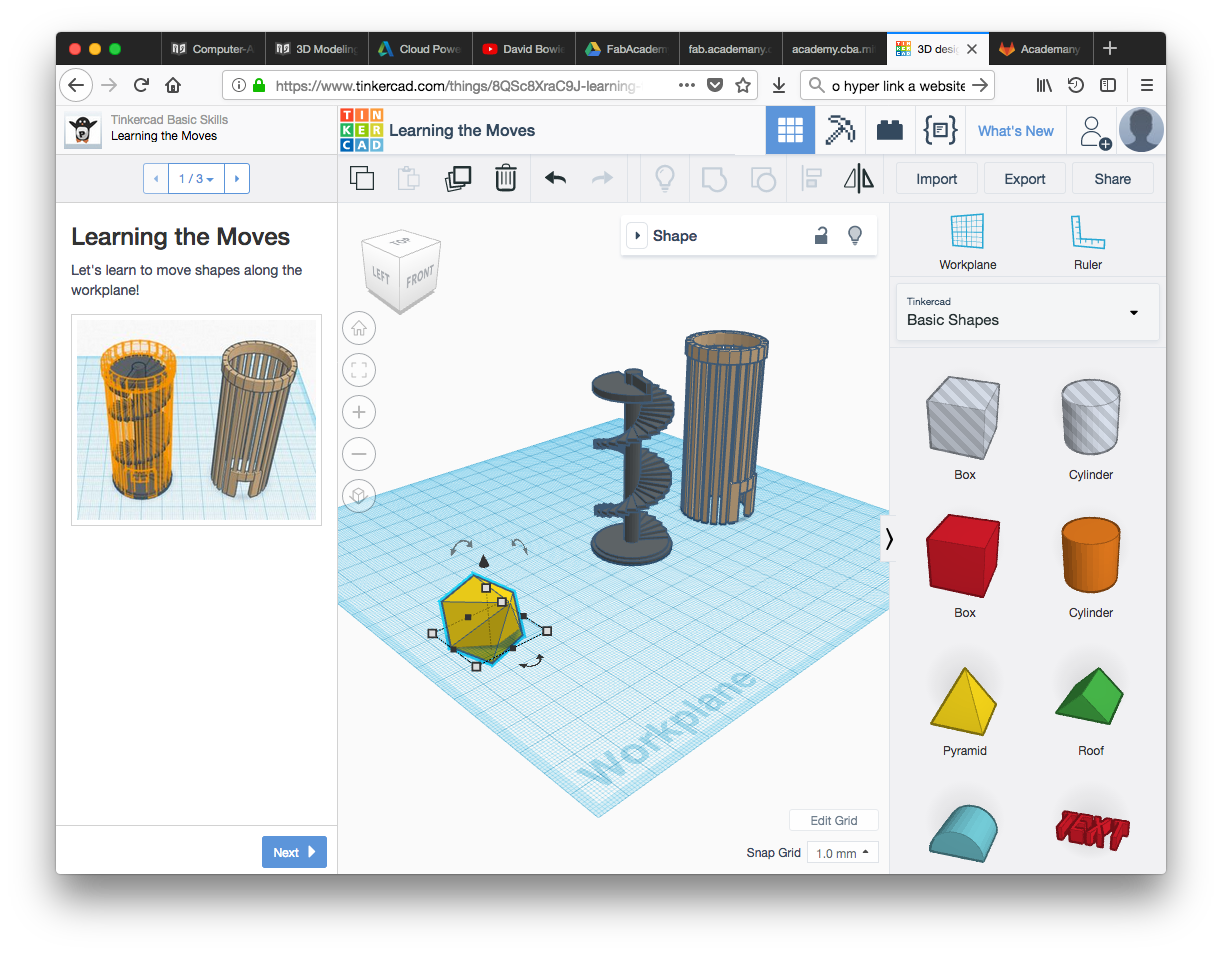This screenshot has height=954, width=1222.
Task: Bookmark this page with the star
Action: click(743, 86)
